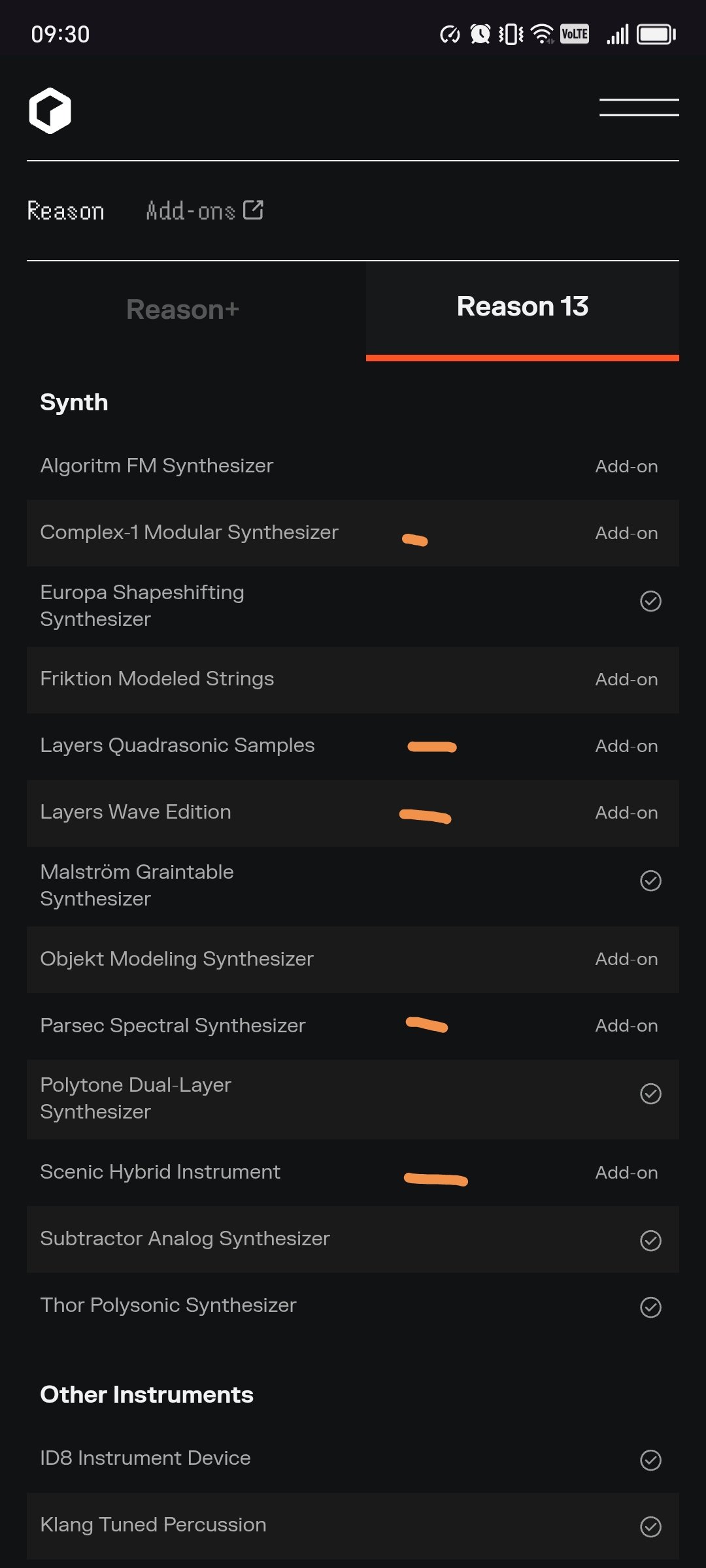Select the Reason 13 tab
706x1568 pixels.
[x=522, y=307]
